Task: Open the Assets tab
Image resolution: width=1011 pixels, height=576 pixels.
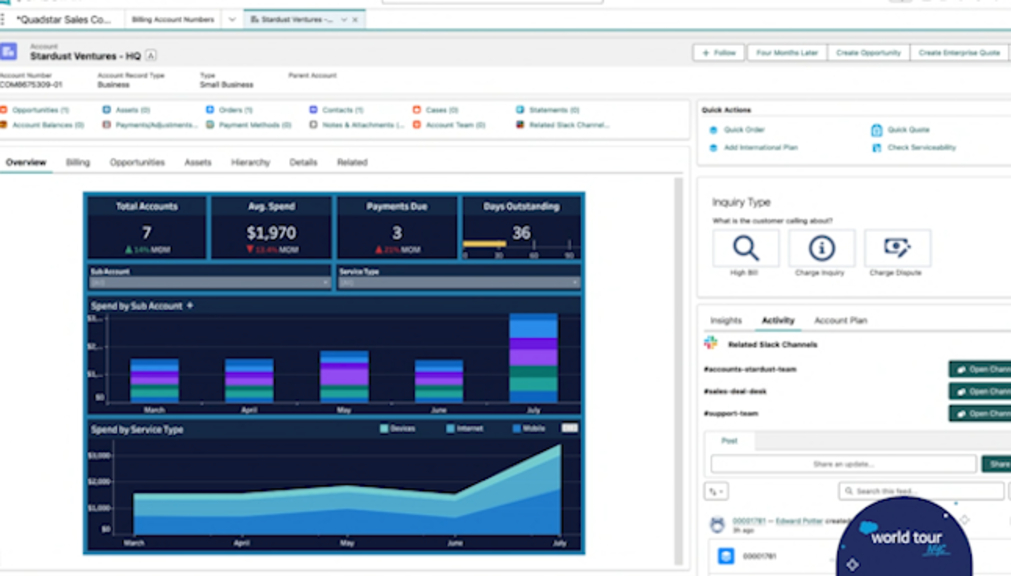Action: click(x=197, y=163)
